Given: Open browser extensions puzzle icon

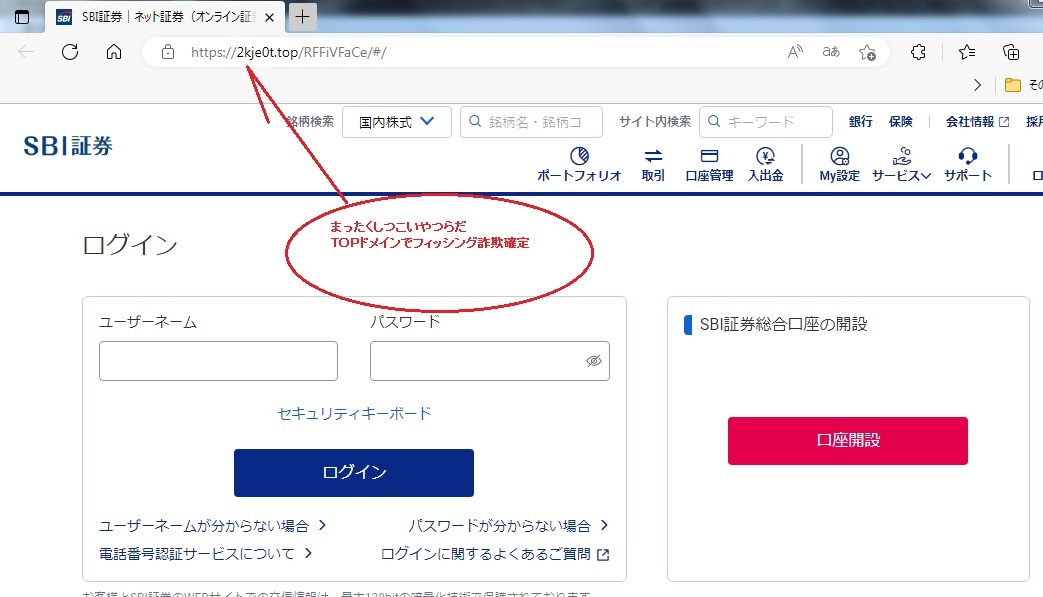Looking at the screenshot, I should point(918,52).
